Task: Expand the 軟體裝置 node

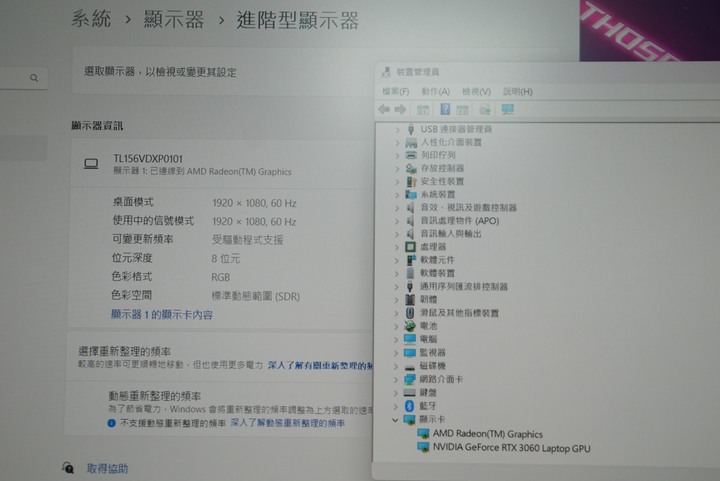Action: click(397, 274)
